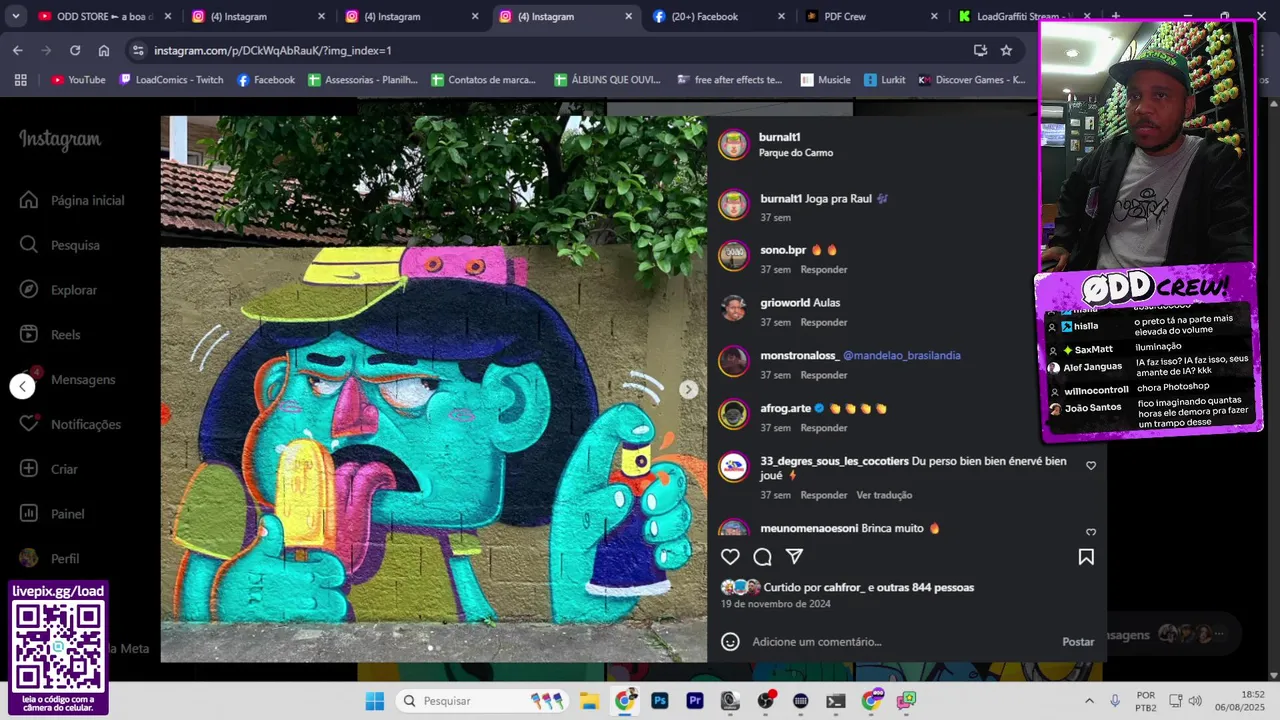Image resolution: width=1280 pixels, height=720 pixels.
Task: Open the Windows Start menu
Action: 374,701
